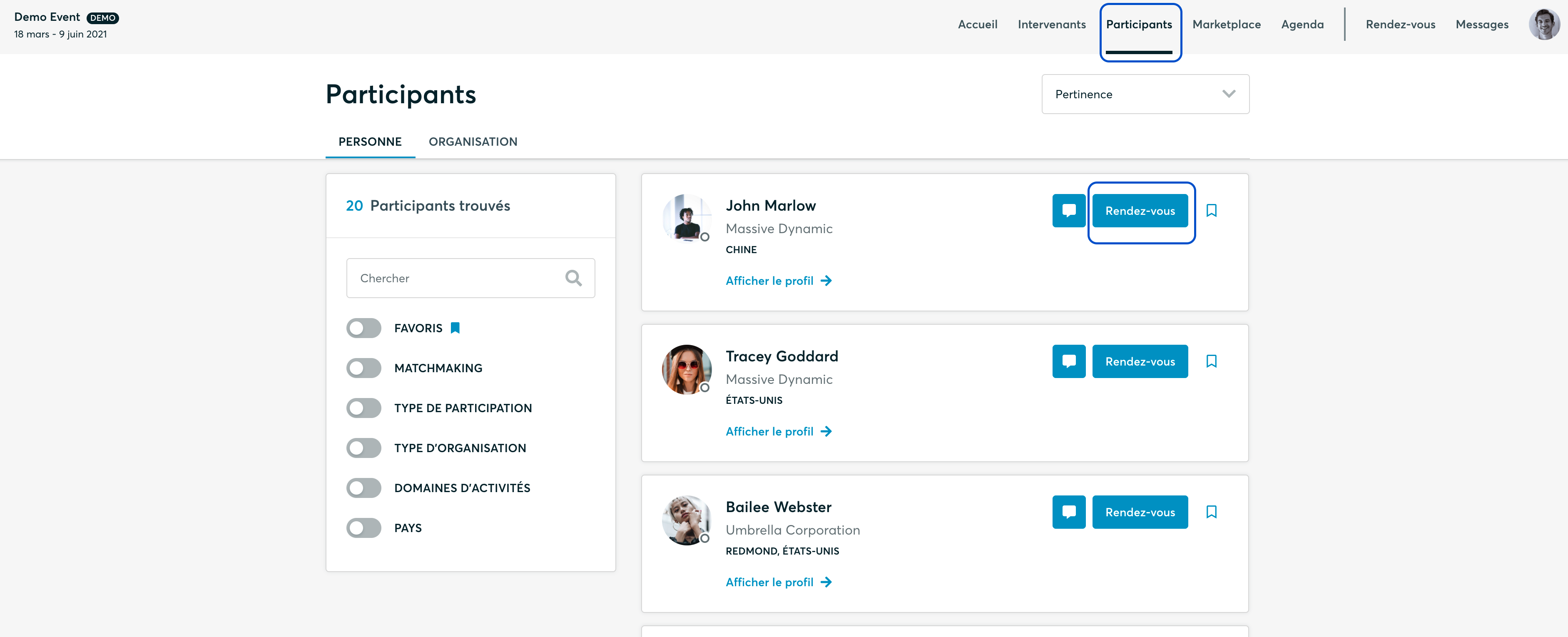This screenshot has height=637, width=1568.
Task: Click the '20 Participants trouvés' text
Action: [427, 206]
